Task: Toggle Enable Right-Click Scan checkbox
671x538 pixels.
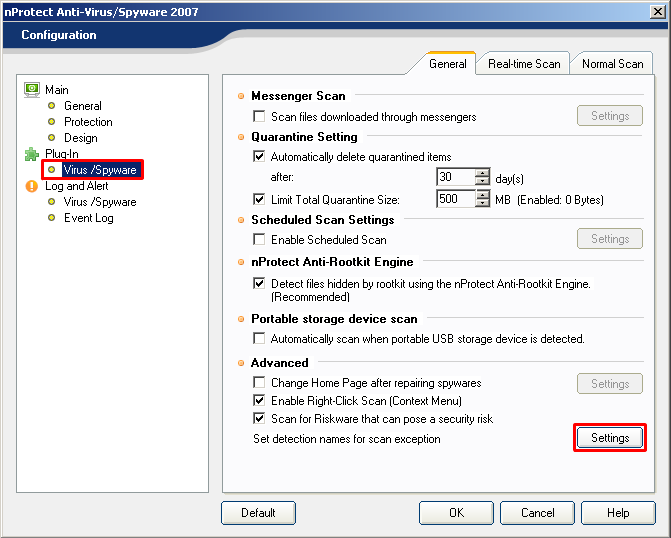Action: [x=259, y=401]
